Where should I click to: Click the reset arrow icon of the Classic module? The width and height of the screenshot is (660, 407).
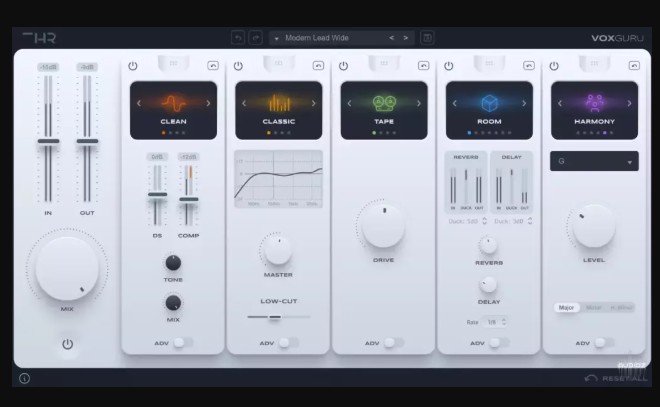318,66
